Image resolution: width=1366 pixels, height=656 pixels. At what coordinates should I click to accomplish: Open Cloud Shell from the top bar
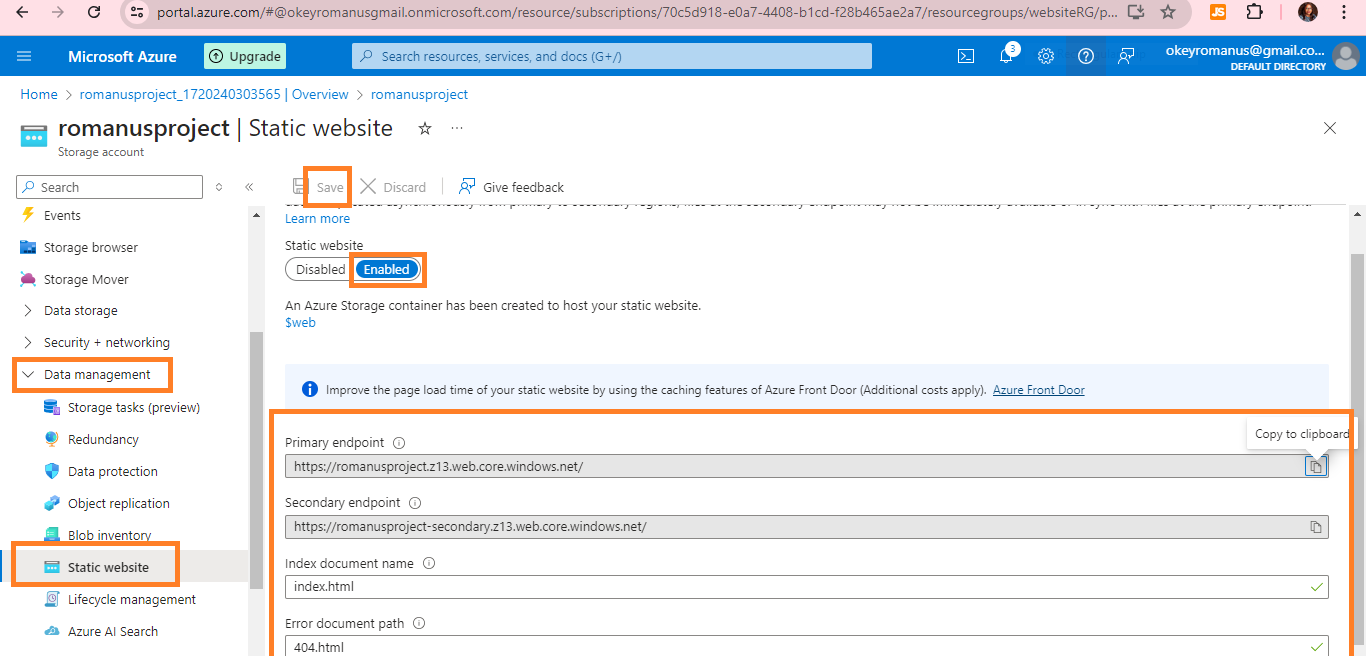[966, 56]
